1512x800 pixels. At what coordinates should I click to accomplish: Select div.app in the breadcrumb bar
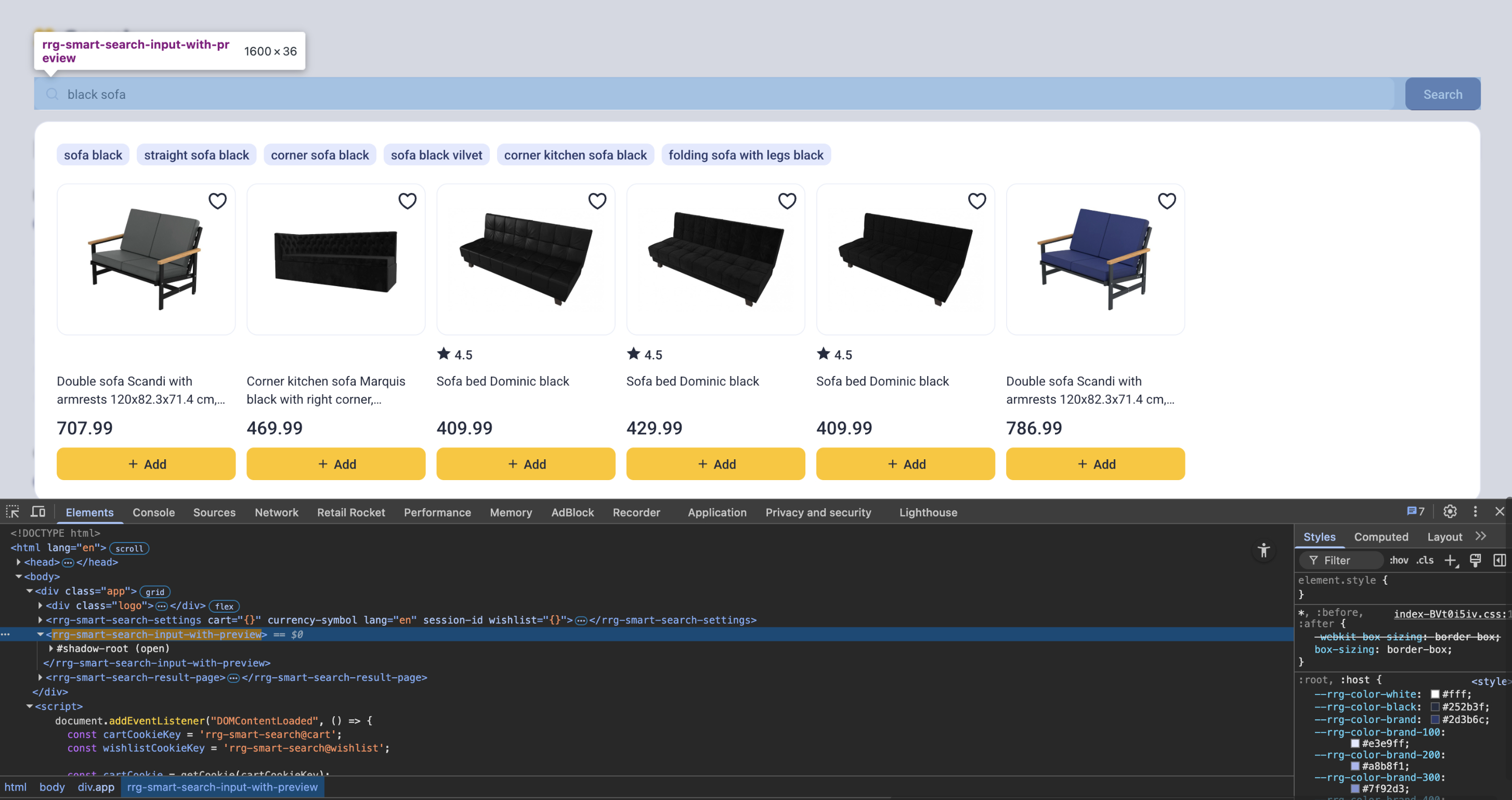coord(96,787)
